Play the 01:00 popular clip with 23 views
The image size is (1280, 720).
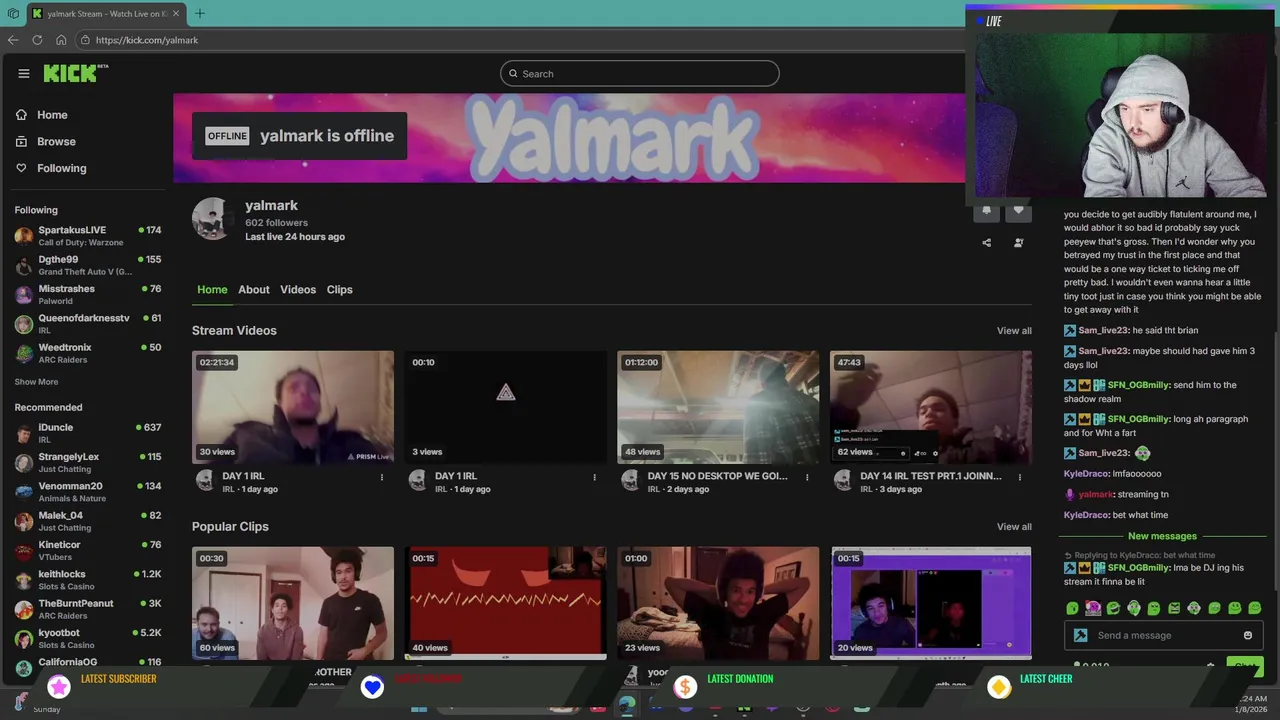[718, 603]
